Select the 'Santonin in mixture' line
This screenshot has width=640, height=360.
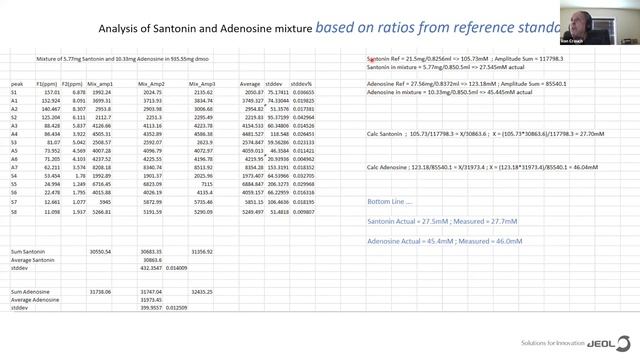445,67
